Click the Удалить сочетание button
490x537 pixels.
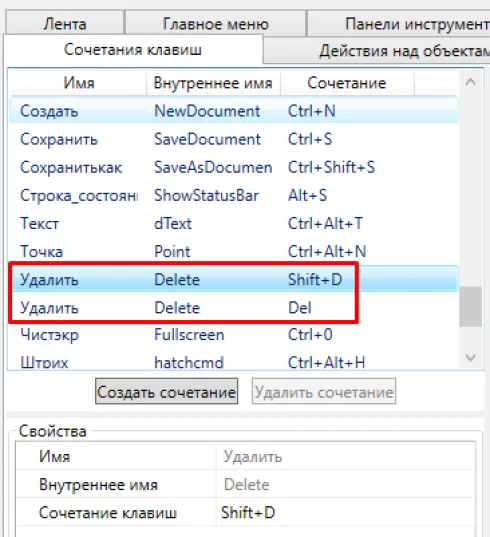click(x=324, y=391)
